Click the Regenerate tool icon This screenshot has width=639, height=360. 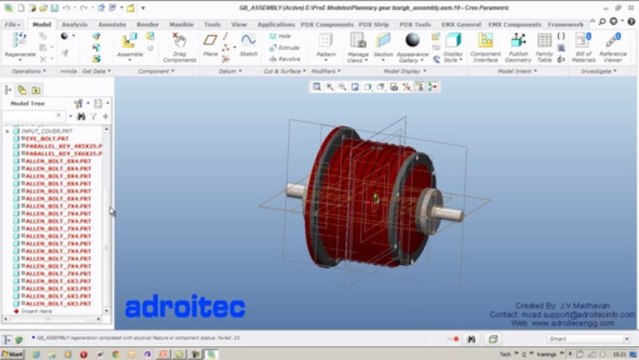pyautogui.click(x=20, y=41)
